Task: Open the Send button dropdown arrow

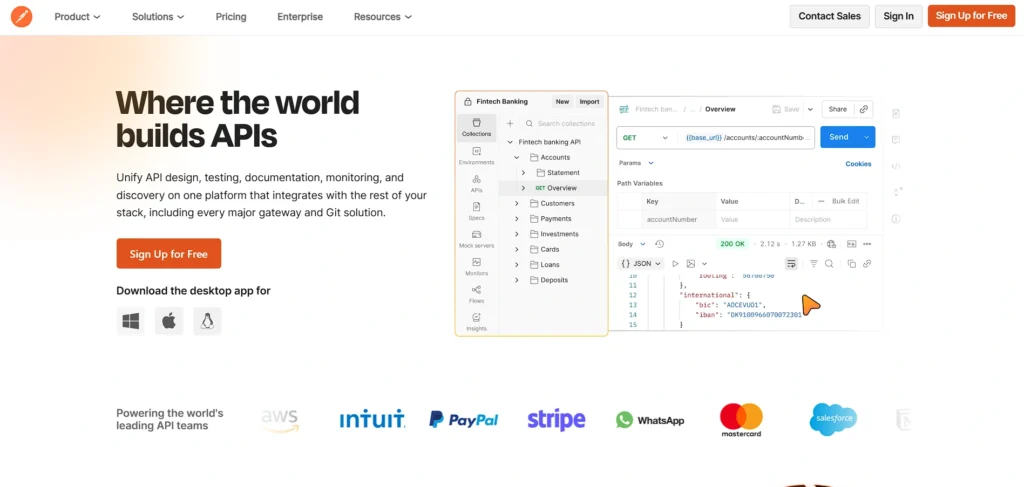Action: click(867, 137)
